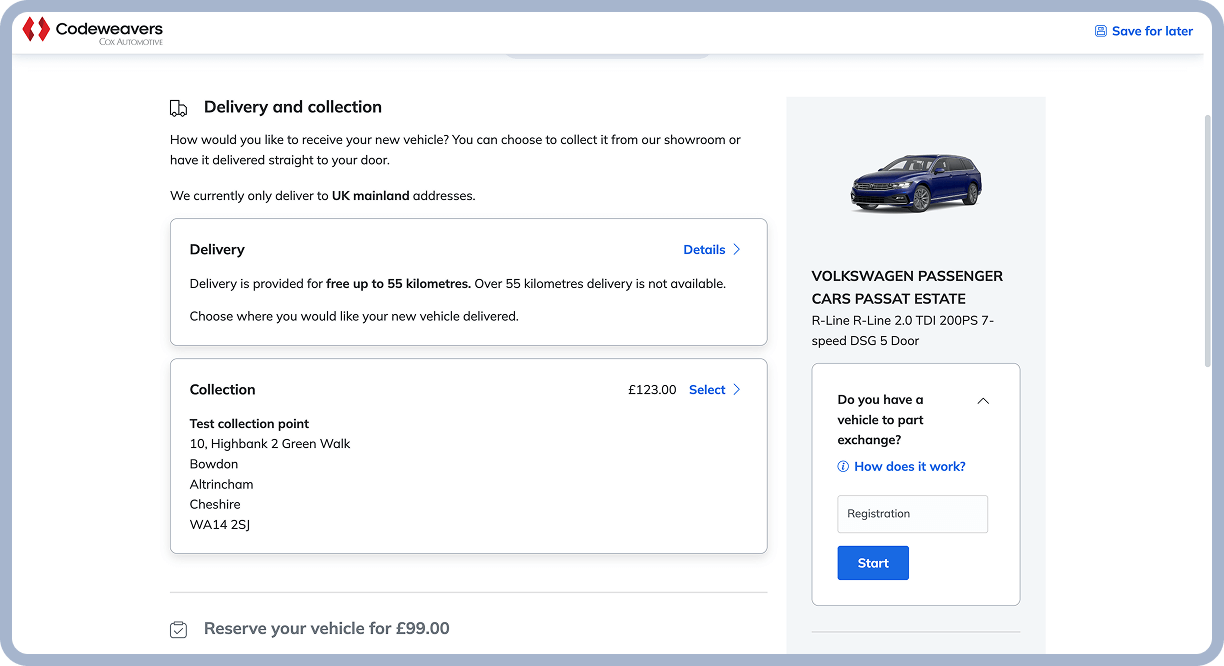This screenshot has width=1224, height=666.
Task: Click the UK mainland bold text
Action: click(x=371, y=196)
